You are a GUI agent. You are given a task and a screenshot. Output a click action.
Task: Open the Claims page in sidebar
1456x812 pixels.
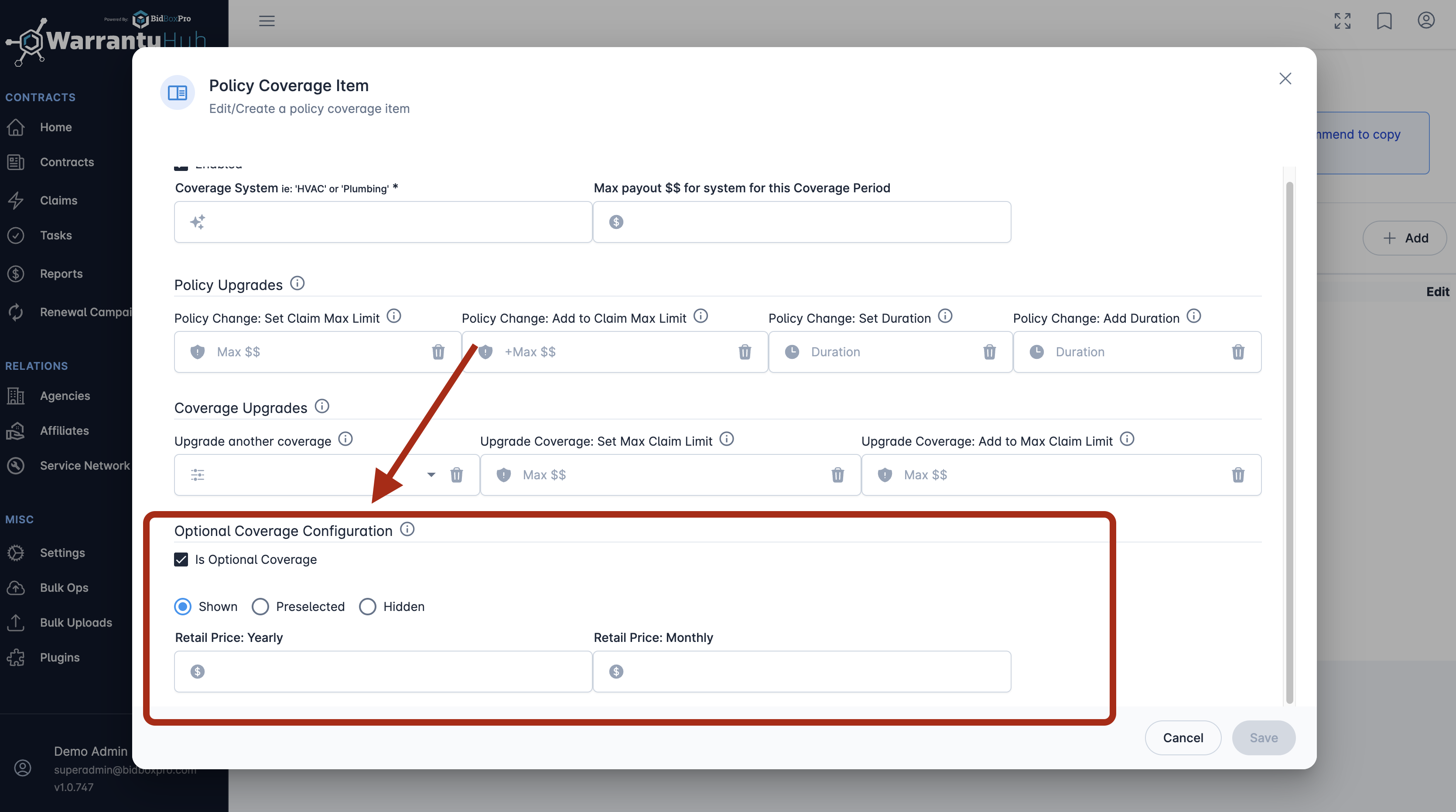click(x=58, y=201)
